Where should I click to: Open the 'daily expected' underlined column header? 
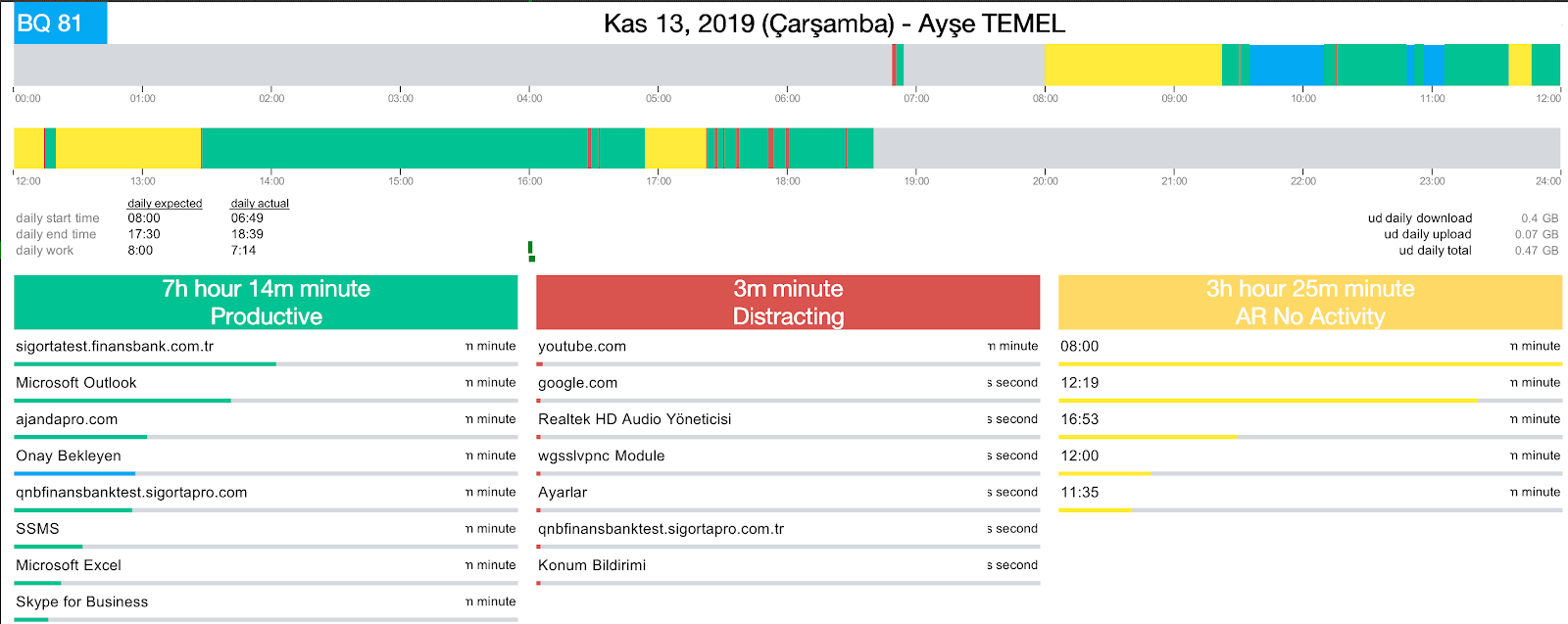(x=165, y=204)
